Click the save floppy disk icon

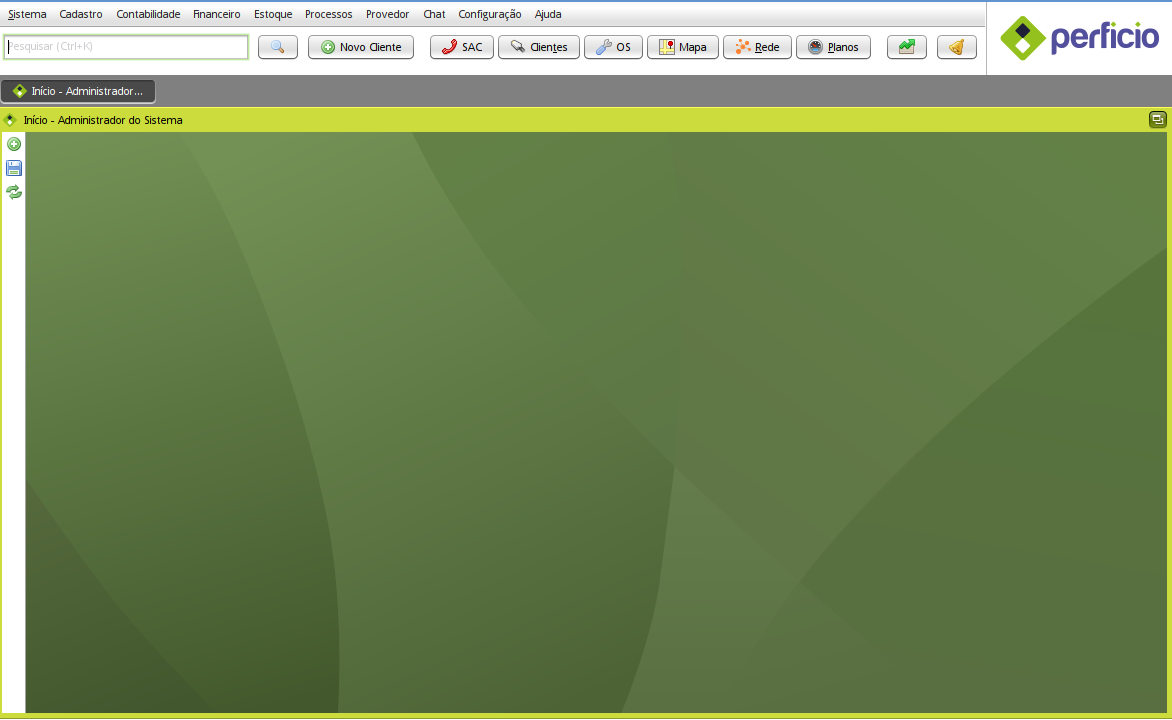click(13, 167)
